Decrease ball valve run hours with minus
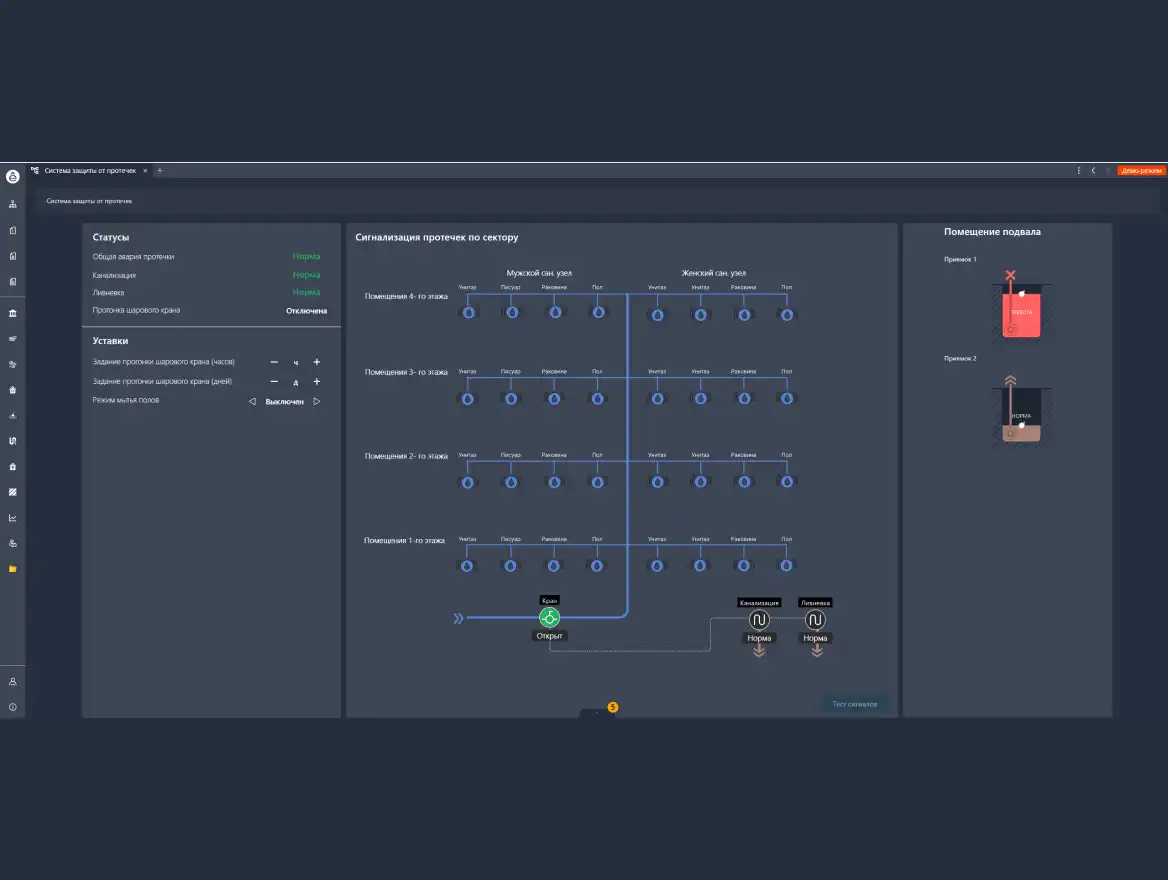The width and height of the screenshot is (1168, 880). pyautogui.click(x=275, y=362)
